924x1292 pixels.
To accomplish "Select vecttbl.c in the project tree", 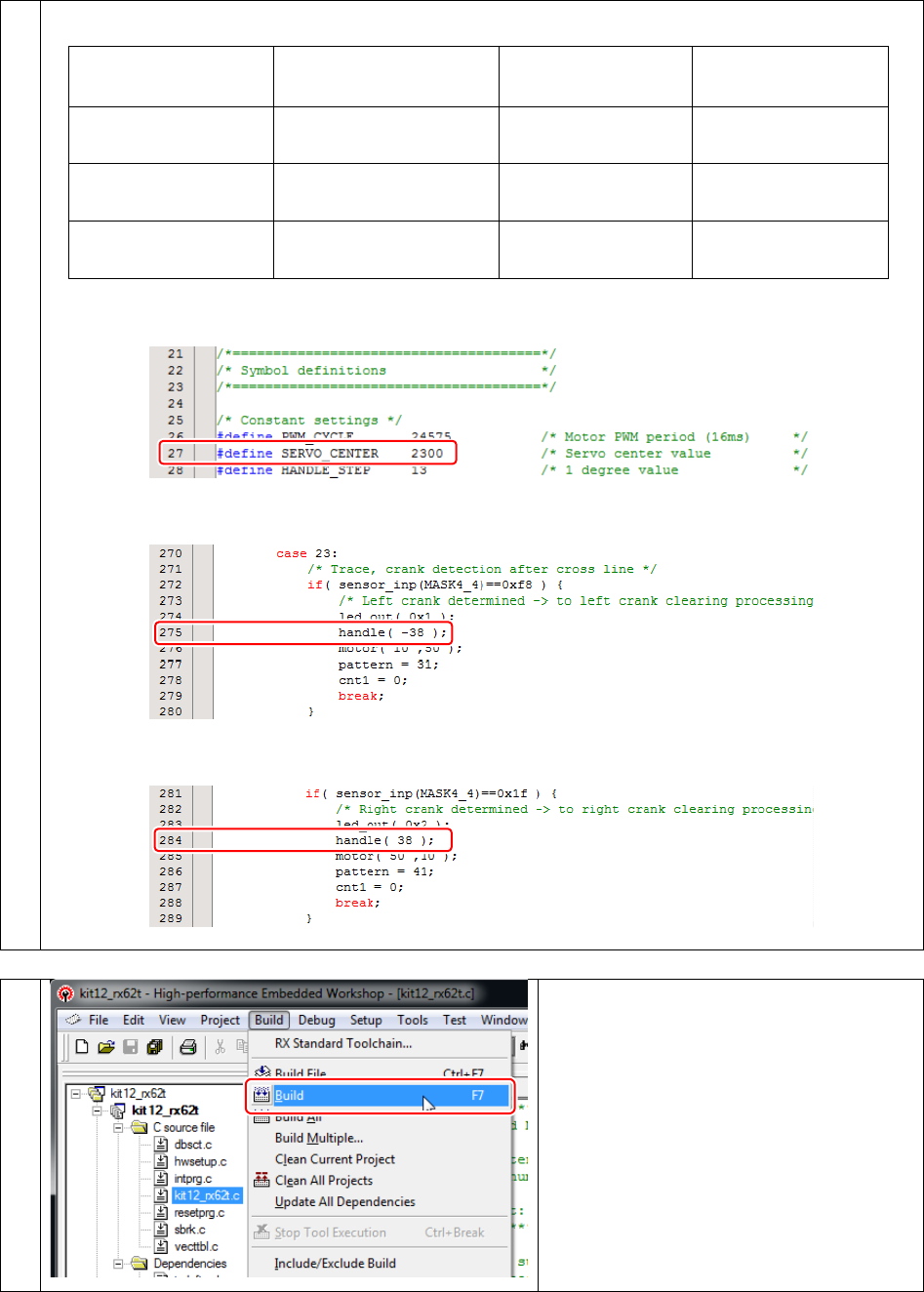I will pyautogui.click(x=196, y=1246).
